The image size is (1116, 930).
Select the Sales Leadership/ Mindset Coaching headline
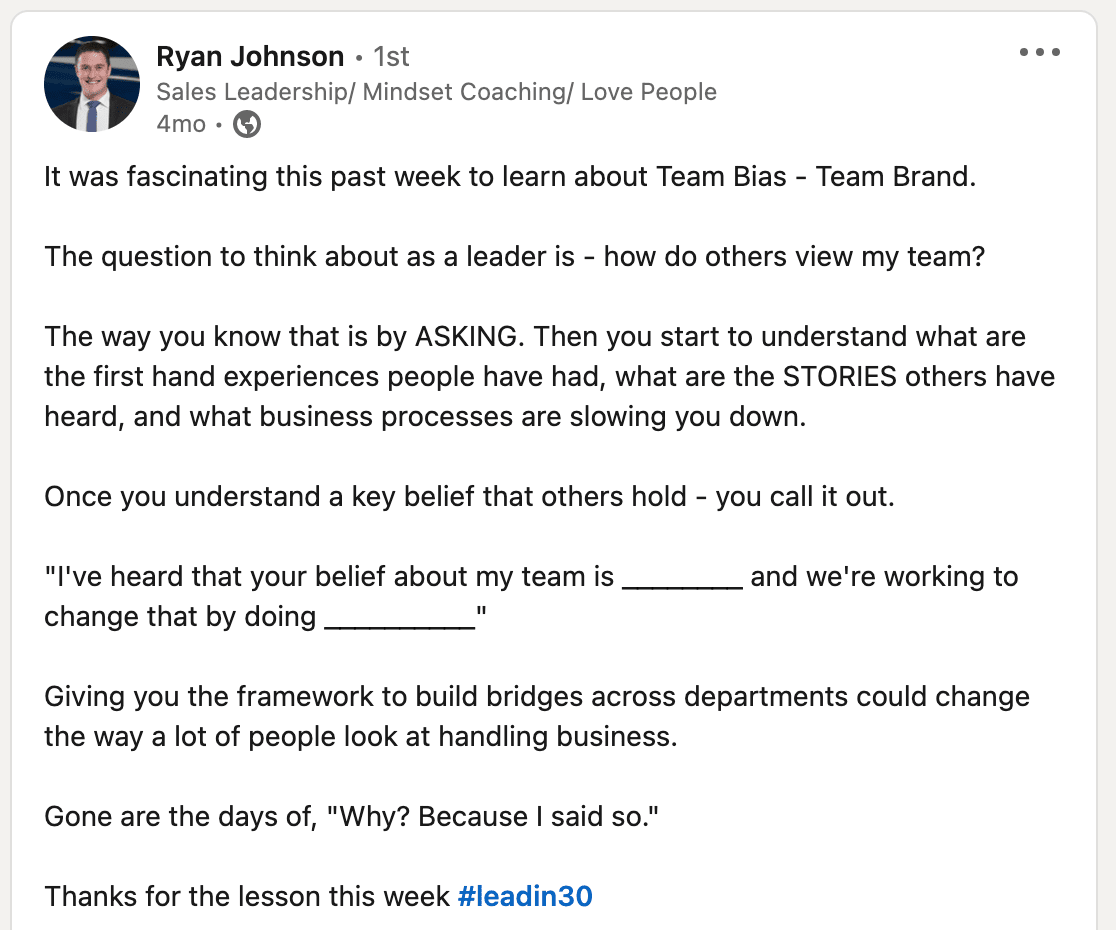coord(436,92)
